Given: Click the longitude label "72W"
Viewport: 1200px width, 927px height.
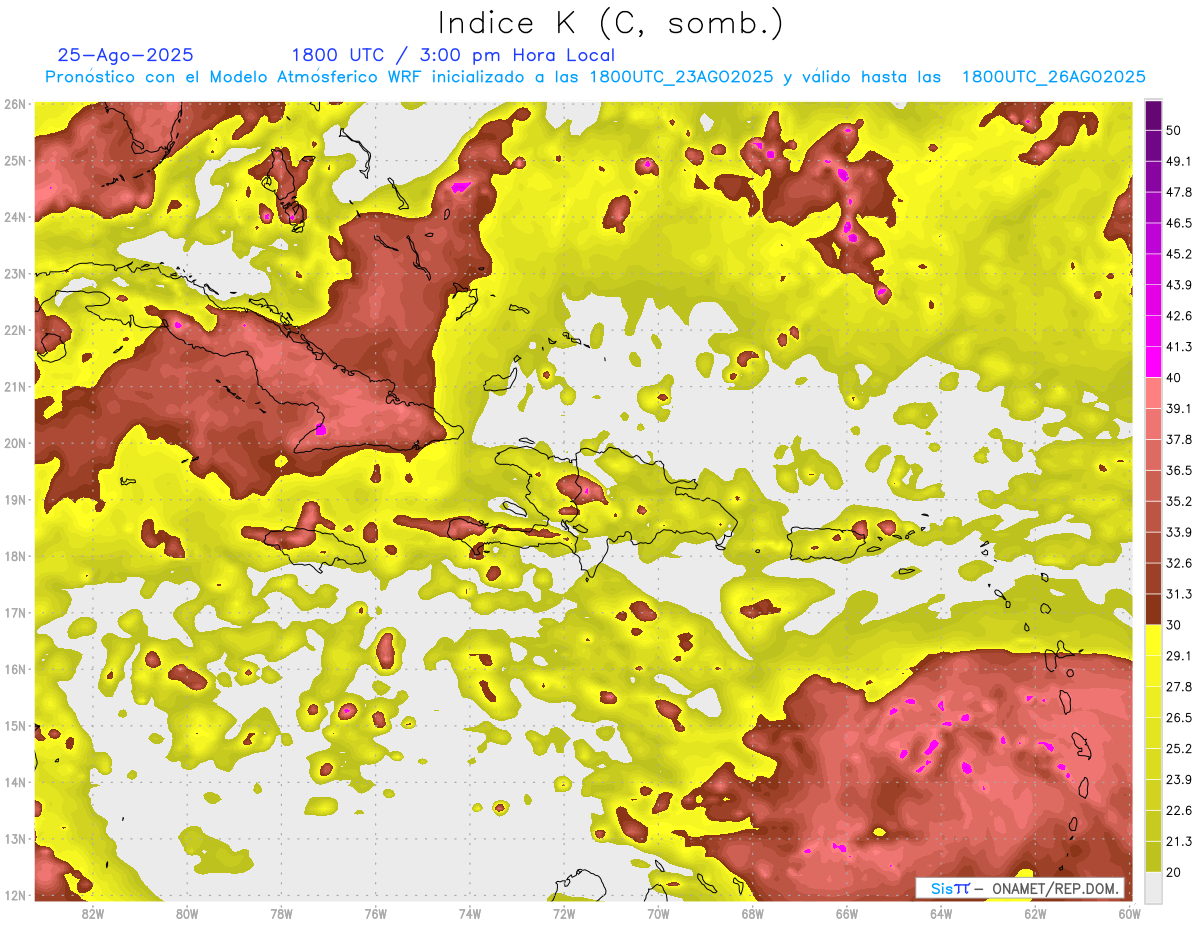Looking at the screenshot, I should [x=564, y=914].
